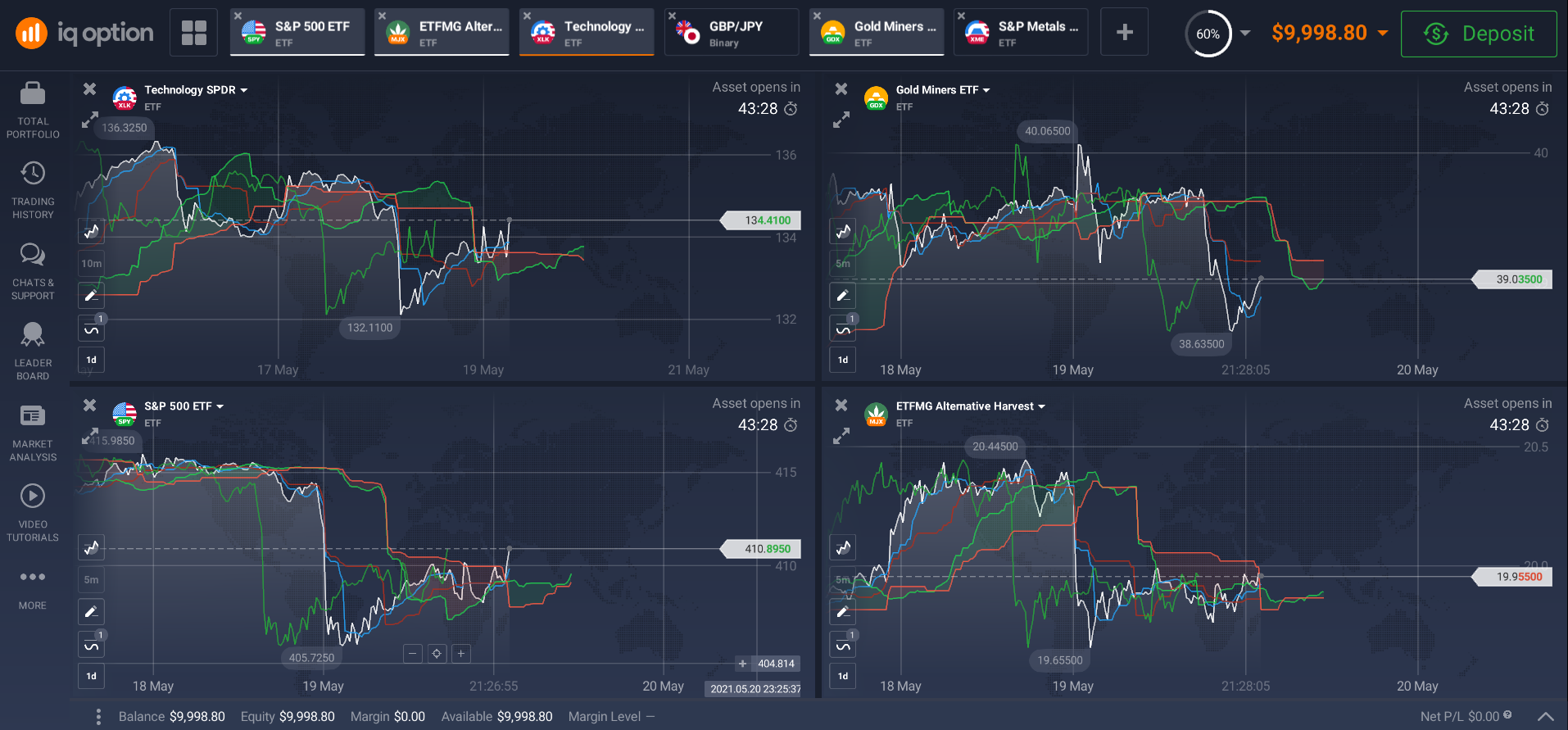
Task: Open ETFMG Alternative Harvest asset dropdown
Action: click(971, 406)
